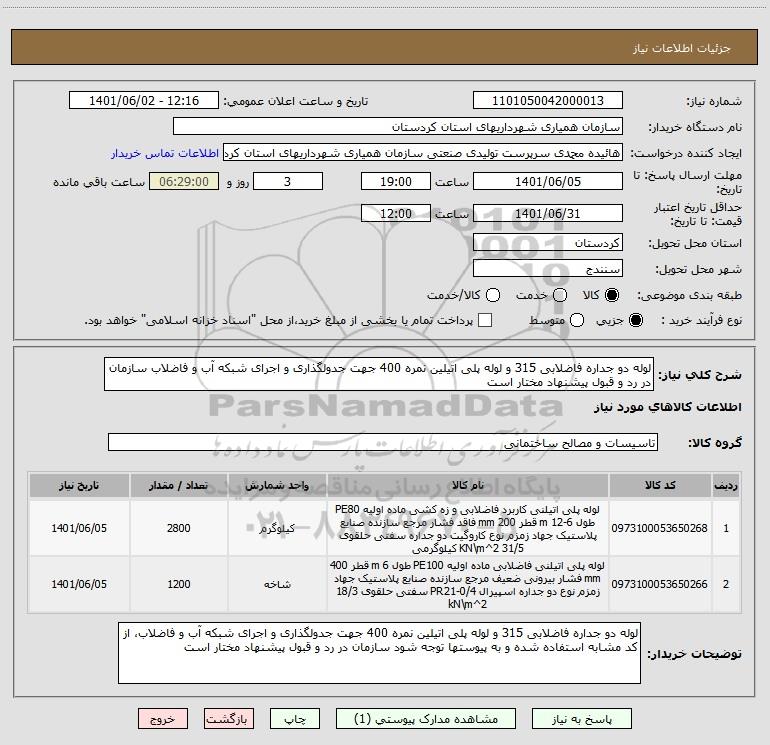Click the کد کالا column header
This screenshot has height=745, width=770.
(x=660, y=485)
